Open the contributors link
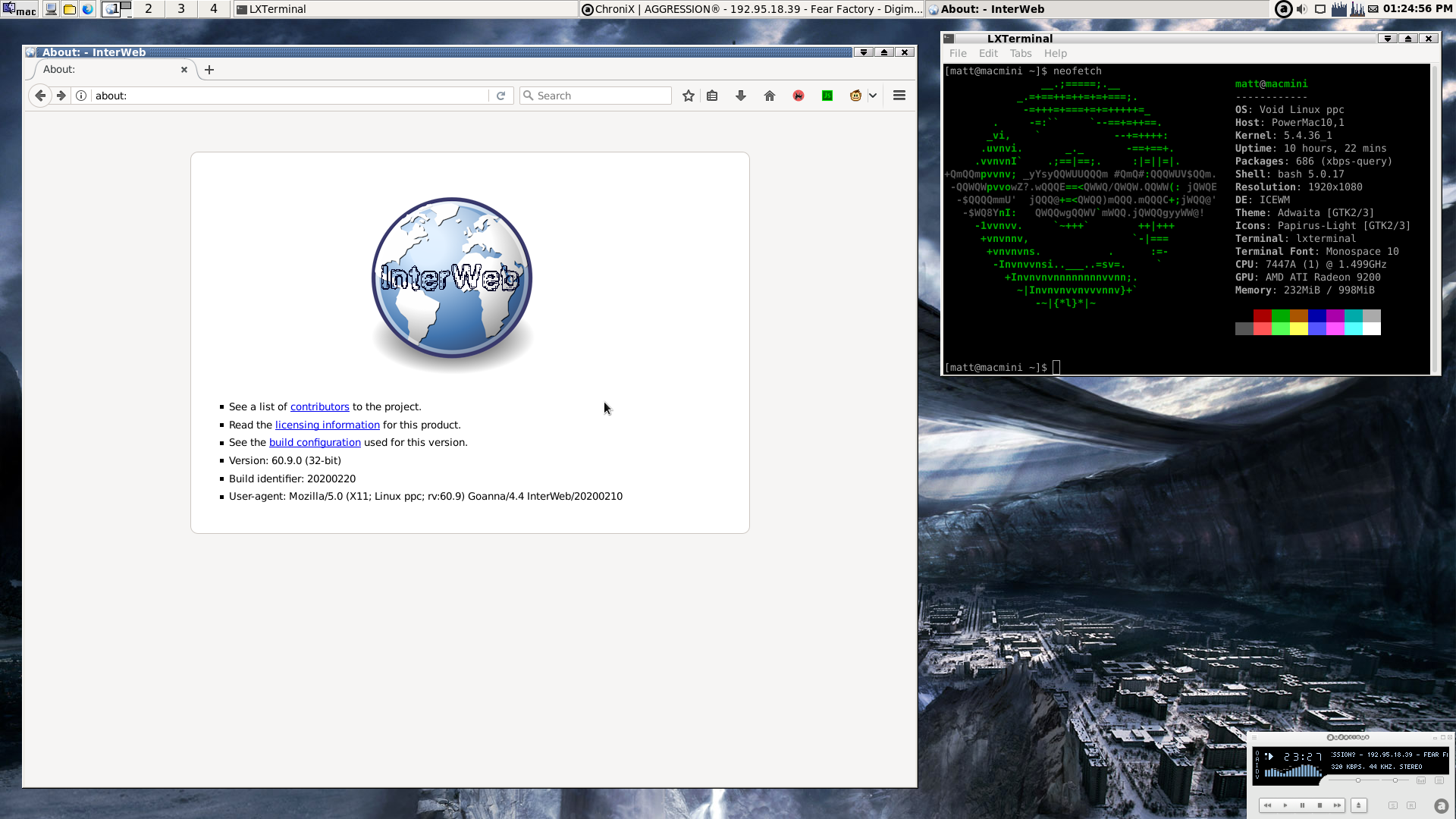The height and width of the screenshot is (819, 1456). 319,407
